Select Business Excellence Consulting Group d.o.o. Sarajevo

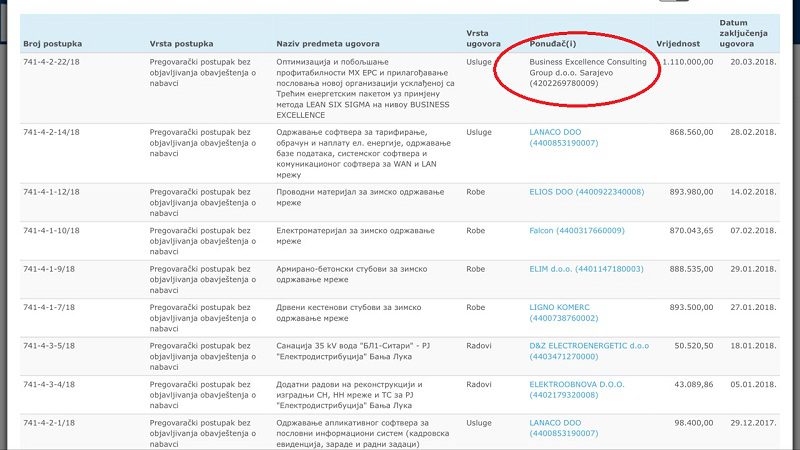(x=588, y=72)
